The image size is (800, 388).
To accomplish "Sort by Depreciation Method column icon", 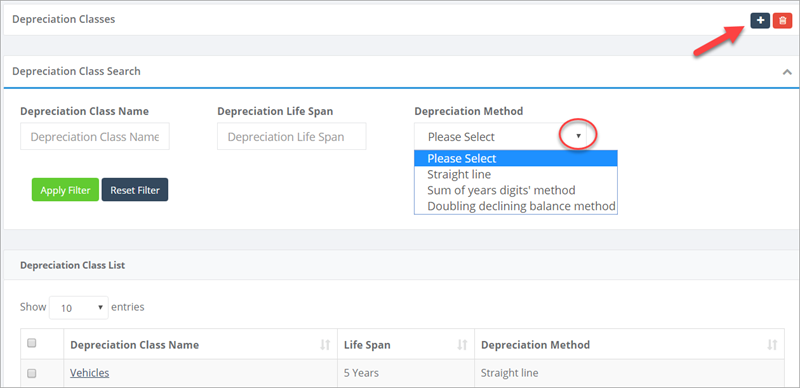I will tap(772, 345).
